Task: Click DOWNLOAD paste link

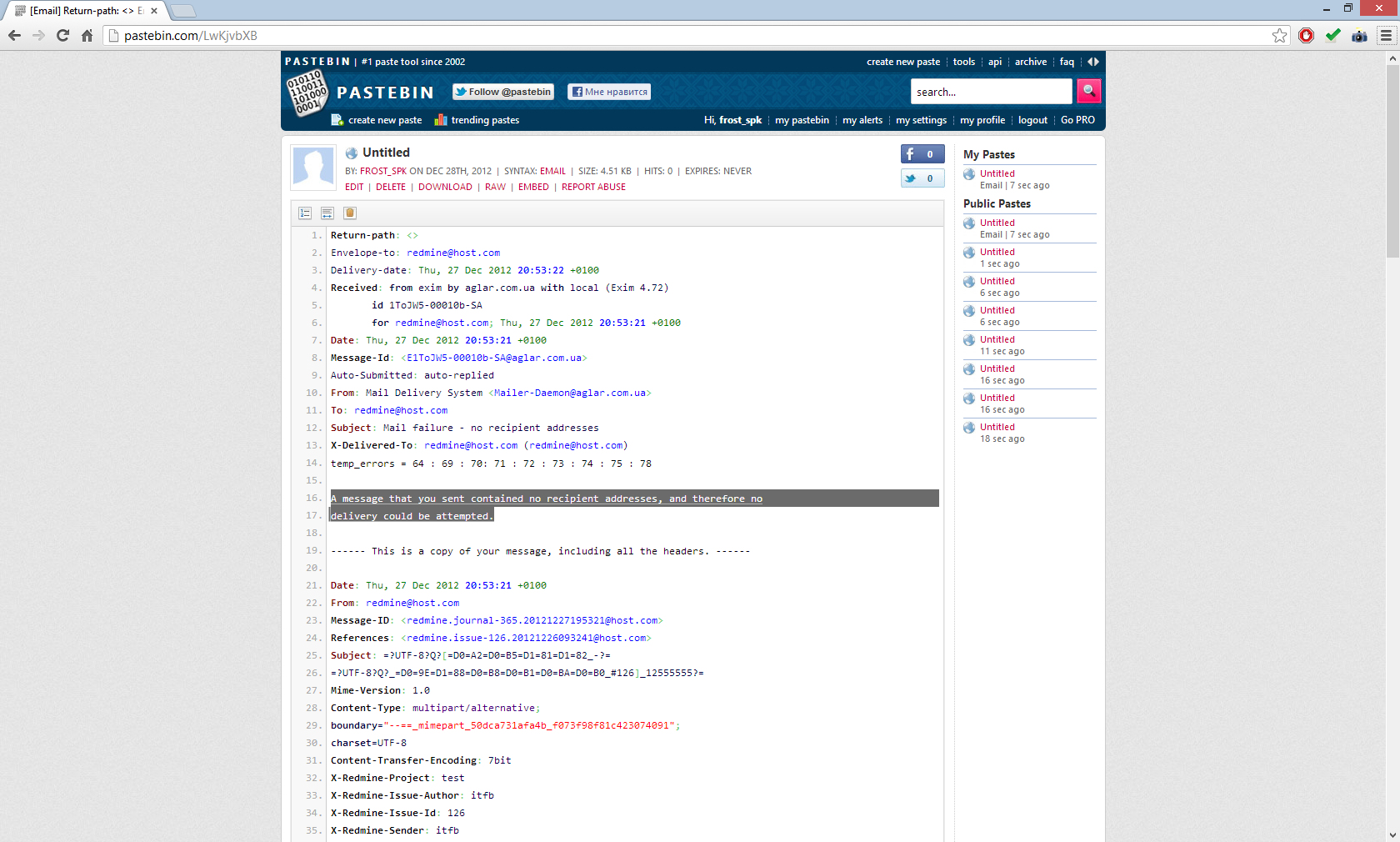Action: pyautogui.click(x=445, y=187)
